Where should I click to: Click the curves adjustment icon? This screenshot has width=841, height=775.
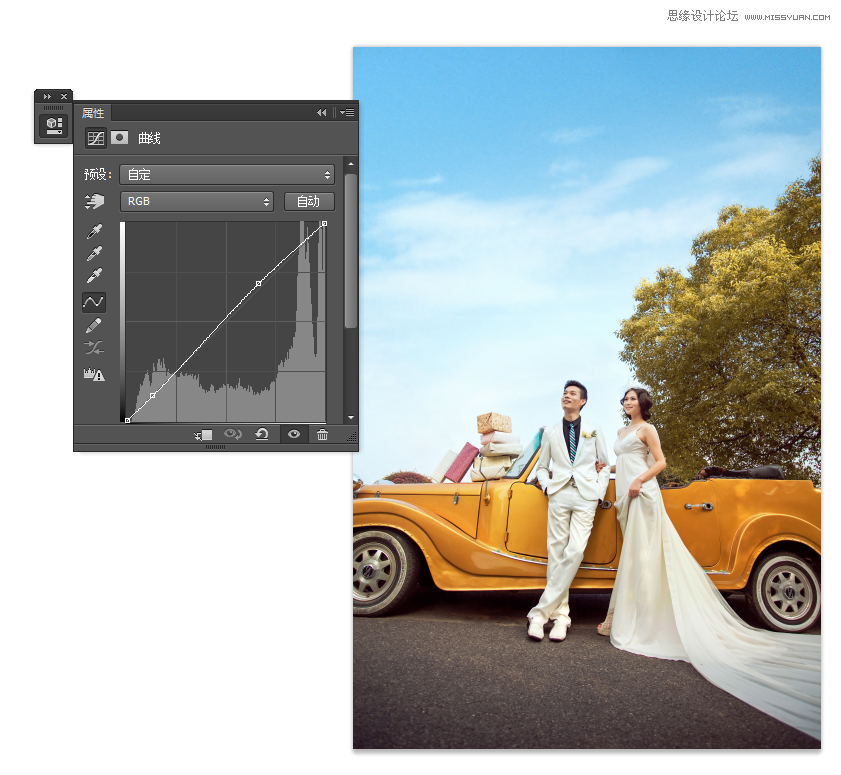coord(95,138)
